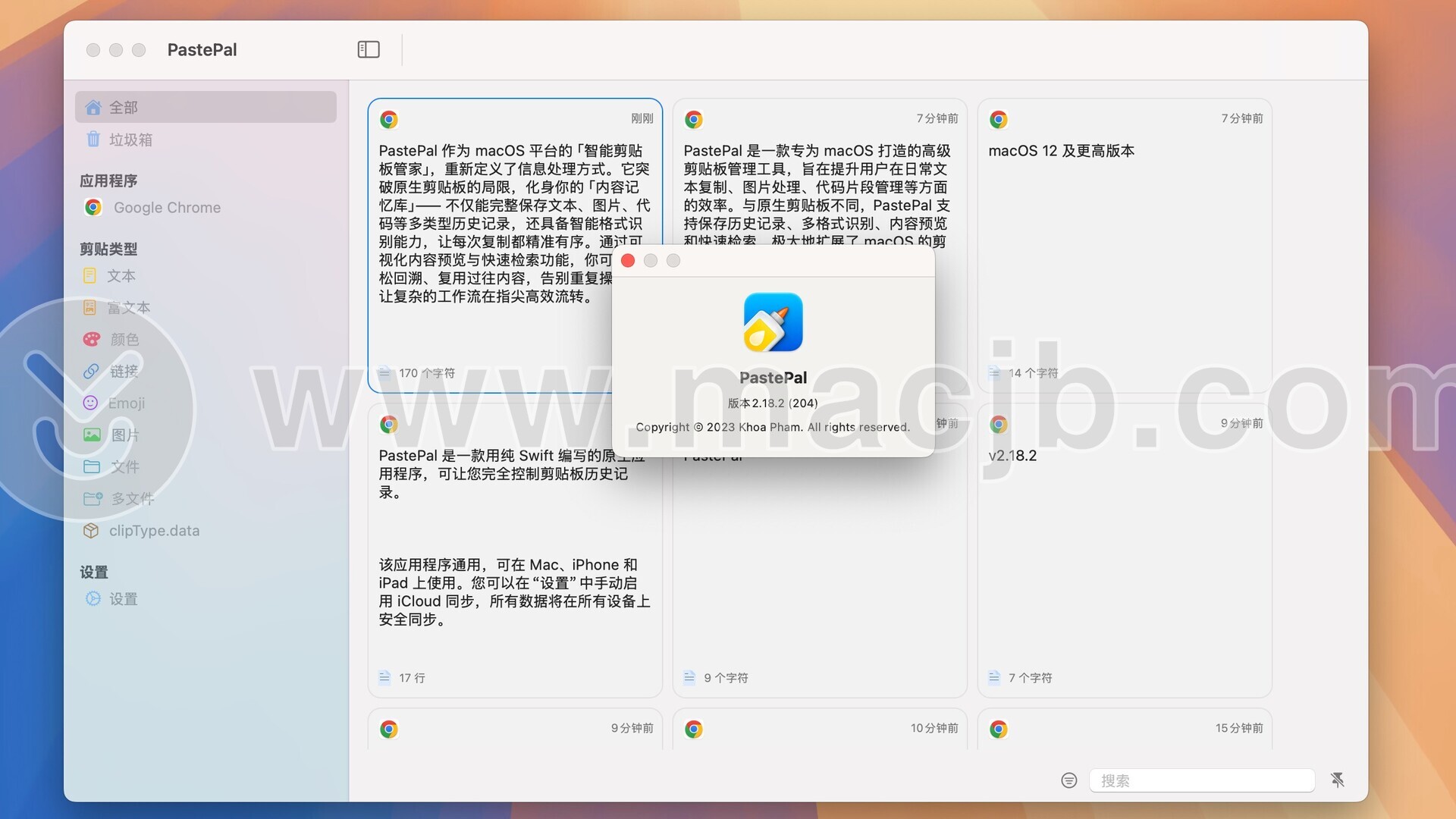Screen dimensions: 1456x819
Task: Click the gear icon beside 设置
Action: click(x=93, y=598)
